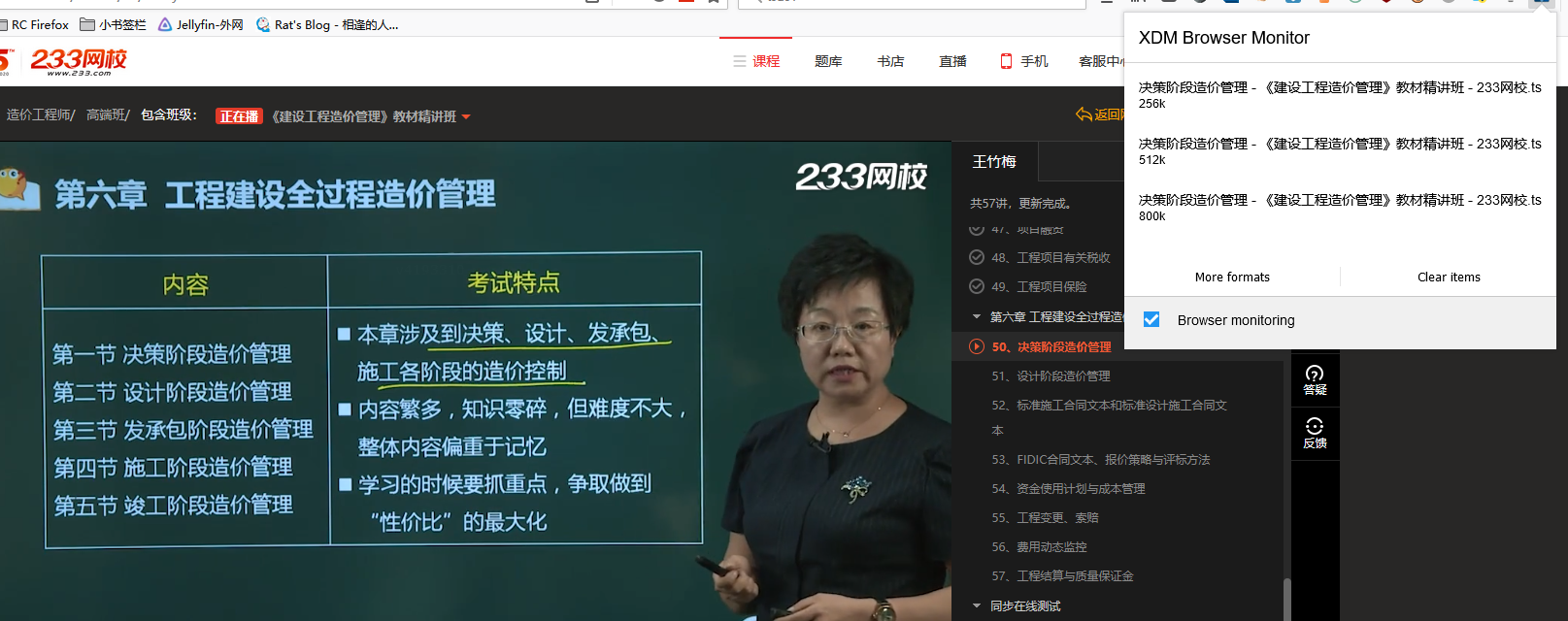This screenshot has height=621, width=1568.
Task: Open the 课程 navigation menu
Action: coord(756,61)
